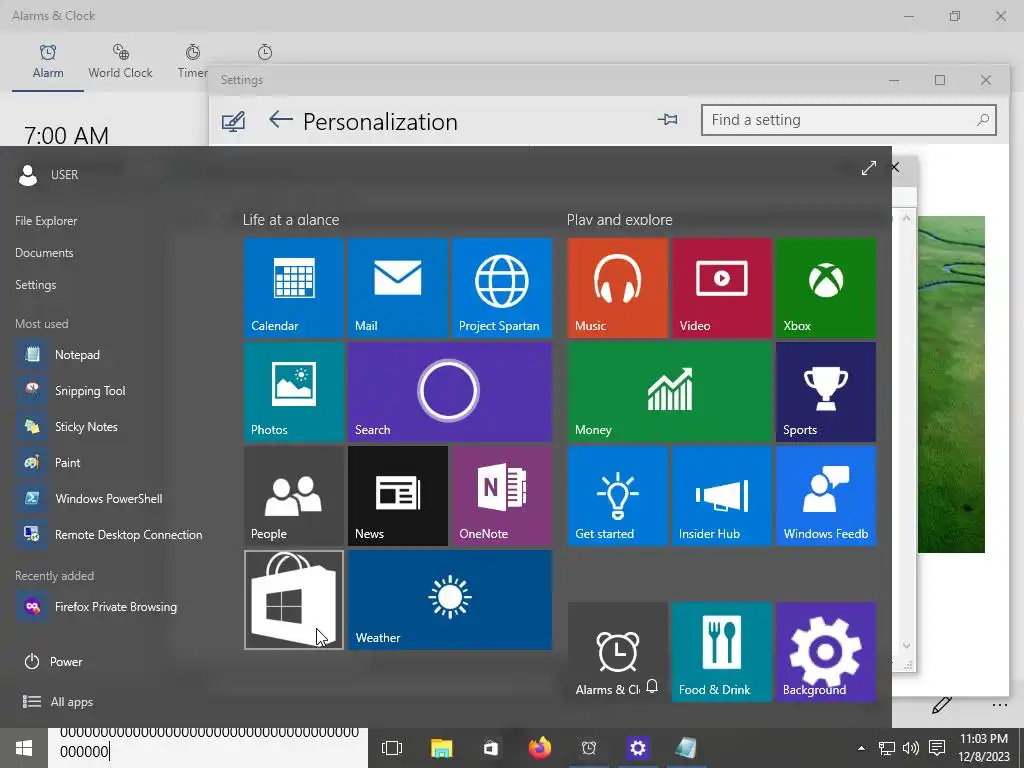Viewport: 1024px width, 768px height.
Task: Open the Food & Drink tile
Action: coord(722,652)
